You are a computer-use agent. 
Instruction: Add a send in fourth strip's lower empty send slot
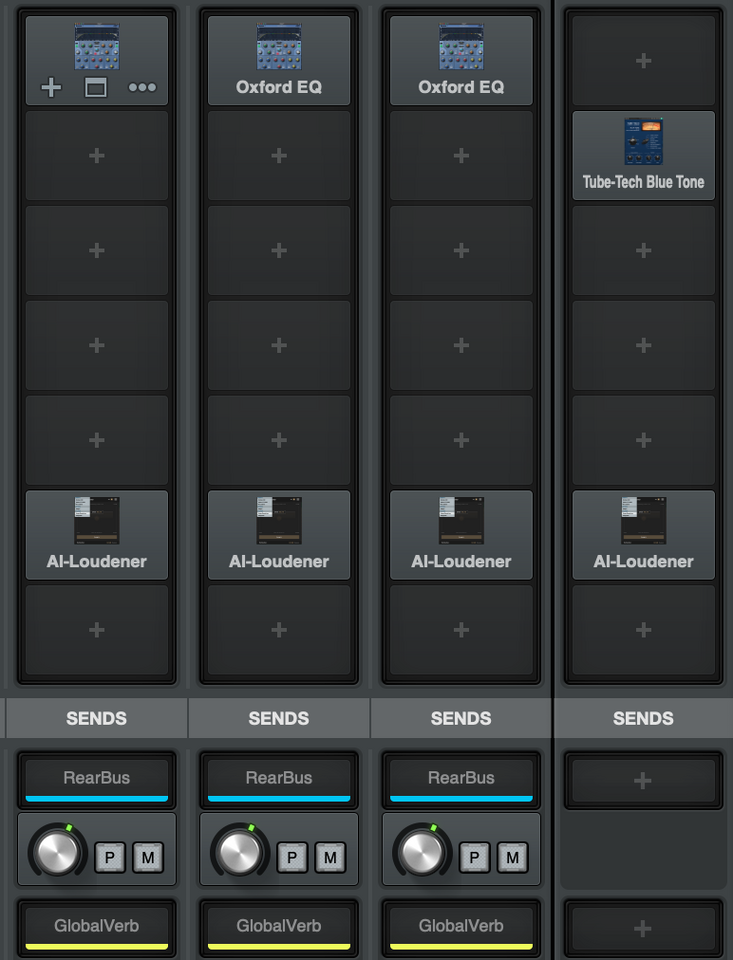pos(643,929)
